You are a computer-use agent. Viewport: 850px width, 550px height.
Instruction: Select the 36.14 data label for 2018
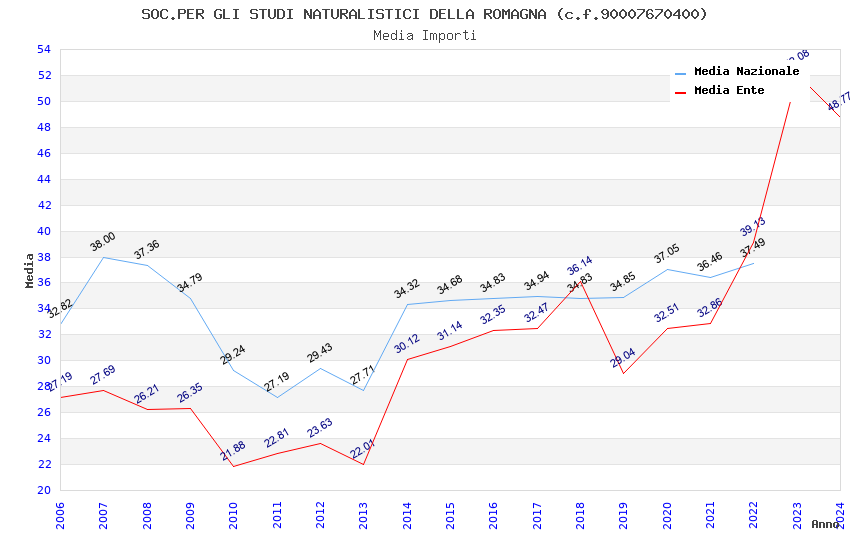(x=580, y=266)
